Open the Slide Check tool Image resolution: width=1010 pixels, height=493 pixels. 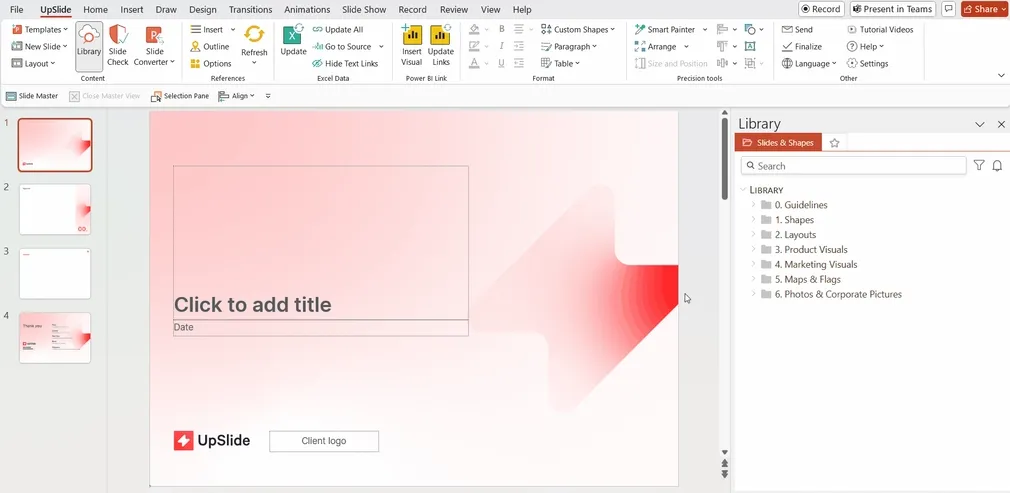(118, 45)
